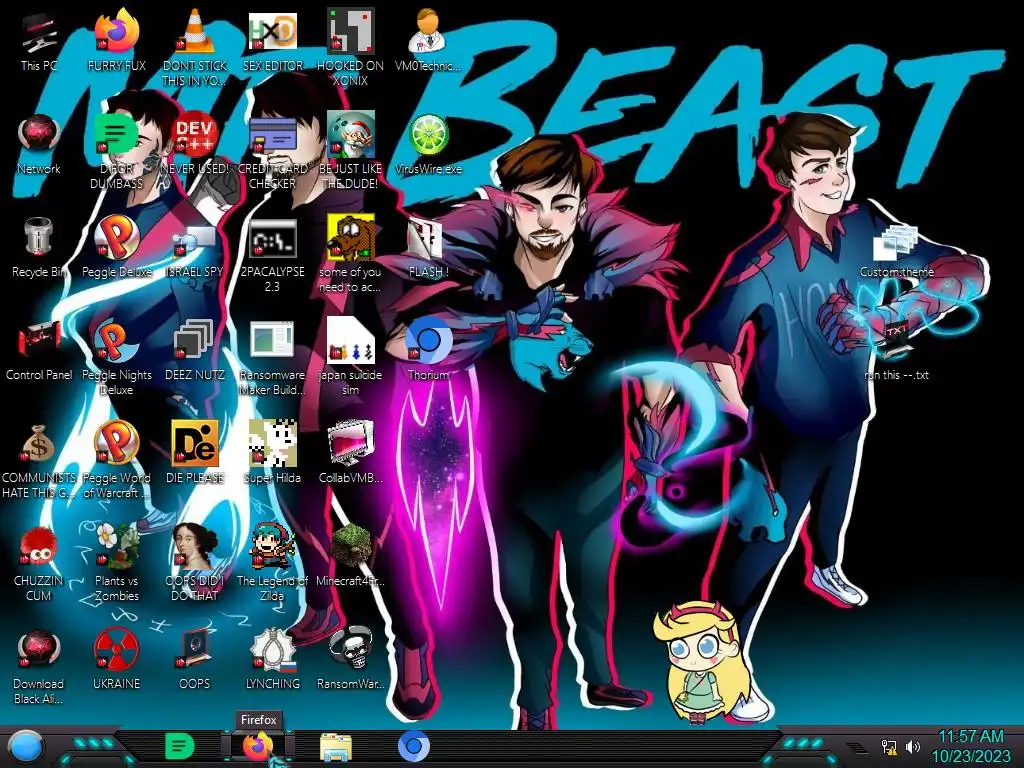
Task: Select the Minecraft4Fr grass block icon
Action: click(350, 545)
